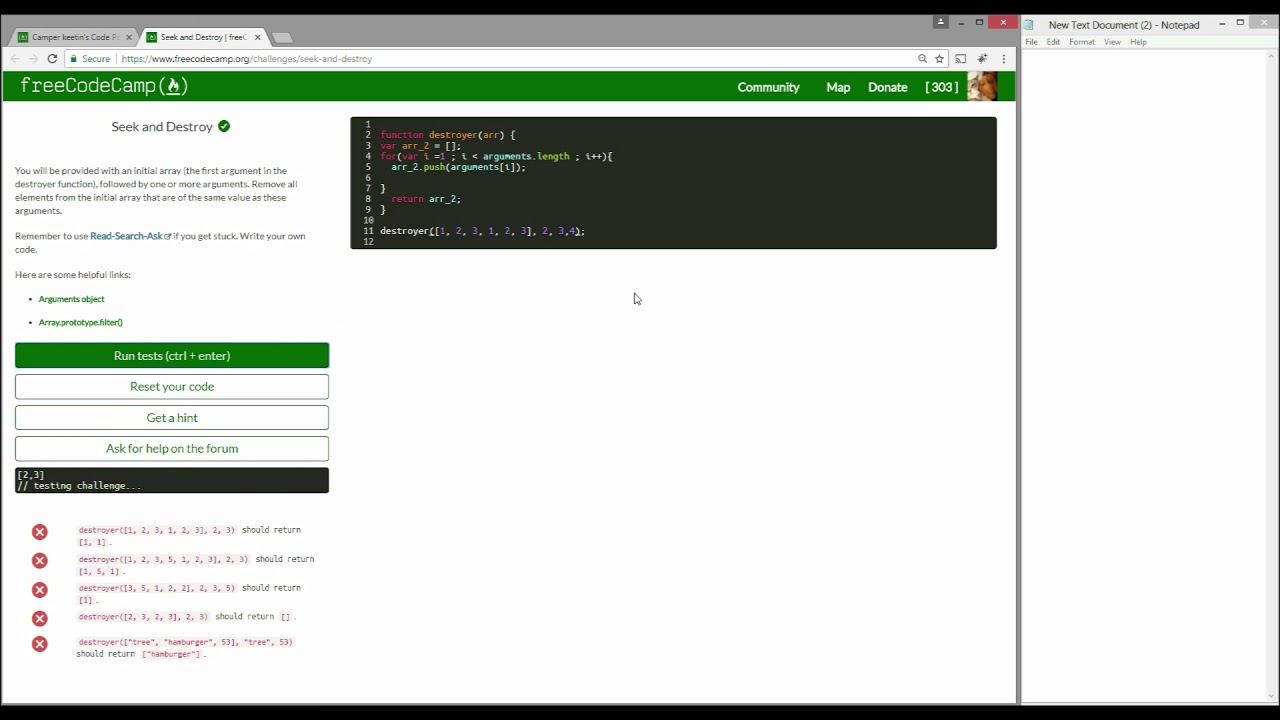This screenshot has height=720, width=1280.
Task: Click Notepad scrollbar down arrow
Action: point(1272,696)
